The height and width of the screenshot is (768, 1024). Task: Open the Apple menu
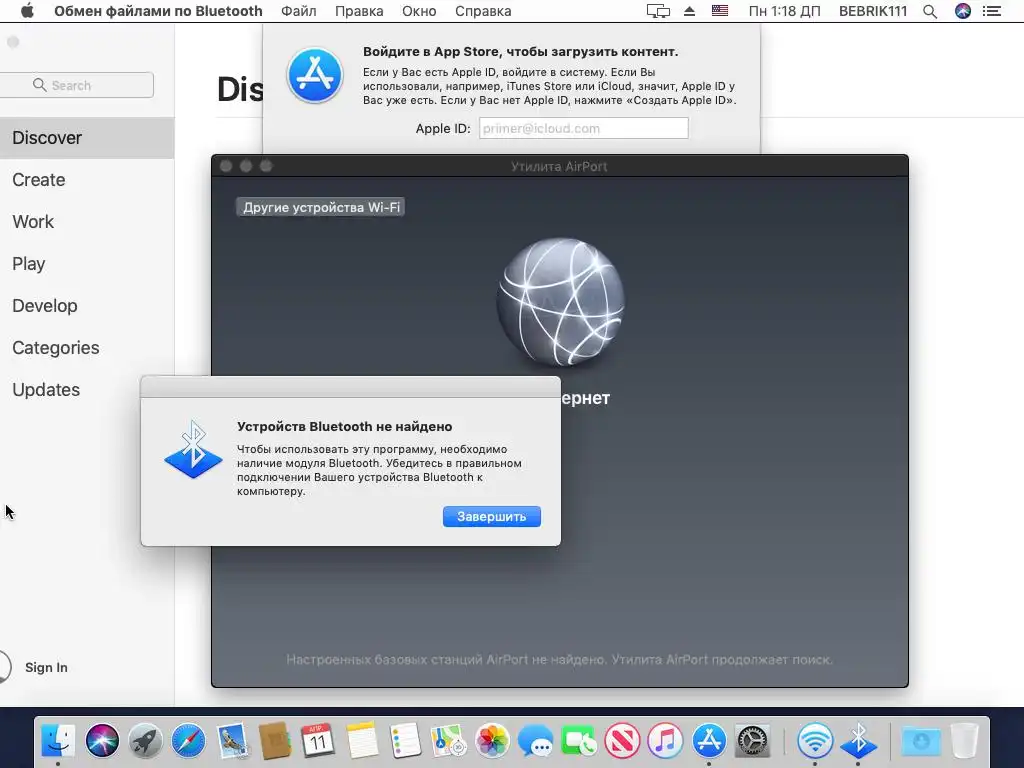tap(27, 11)
